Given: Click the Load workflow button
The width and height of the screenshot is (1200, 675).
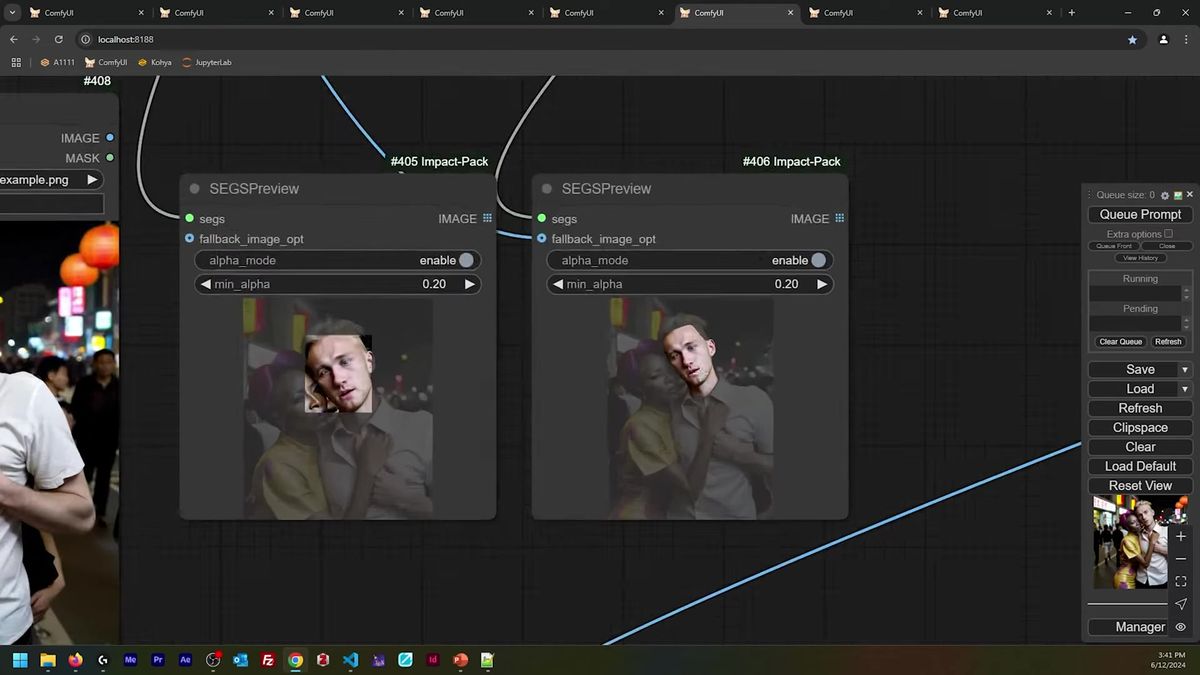Looking at the screenshot, I should pos(1133,389).
